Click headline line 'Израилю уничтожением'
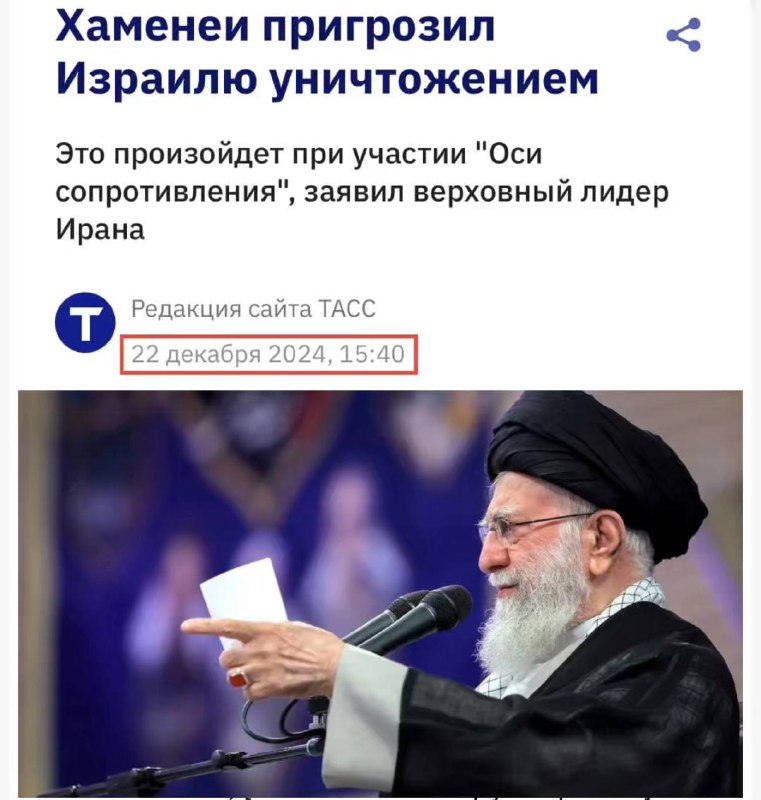This screenshot has height=800, width=761. 327,79
